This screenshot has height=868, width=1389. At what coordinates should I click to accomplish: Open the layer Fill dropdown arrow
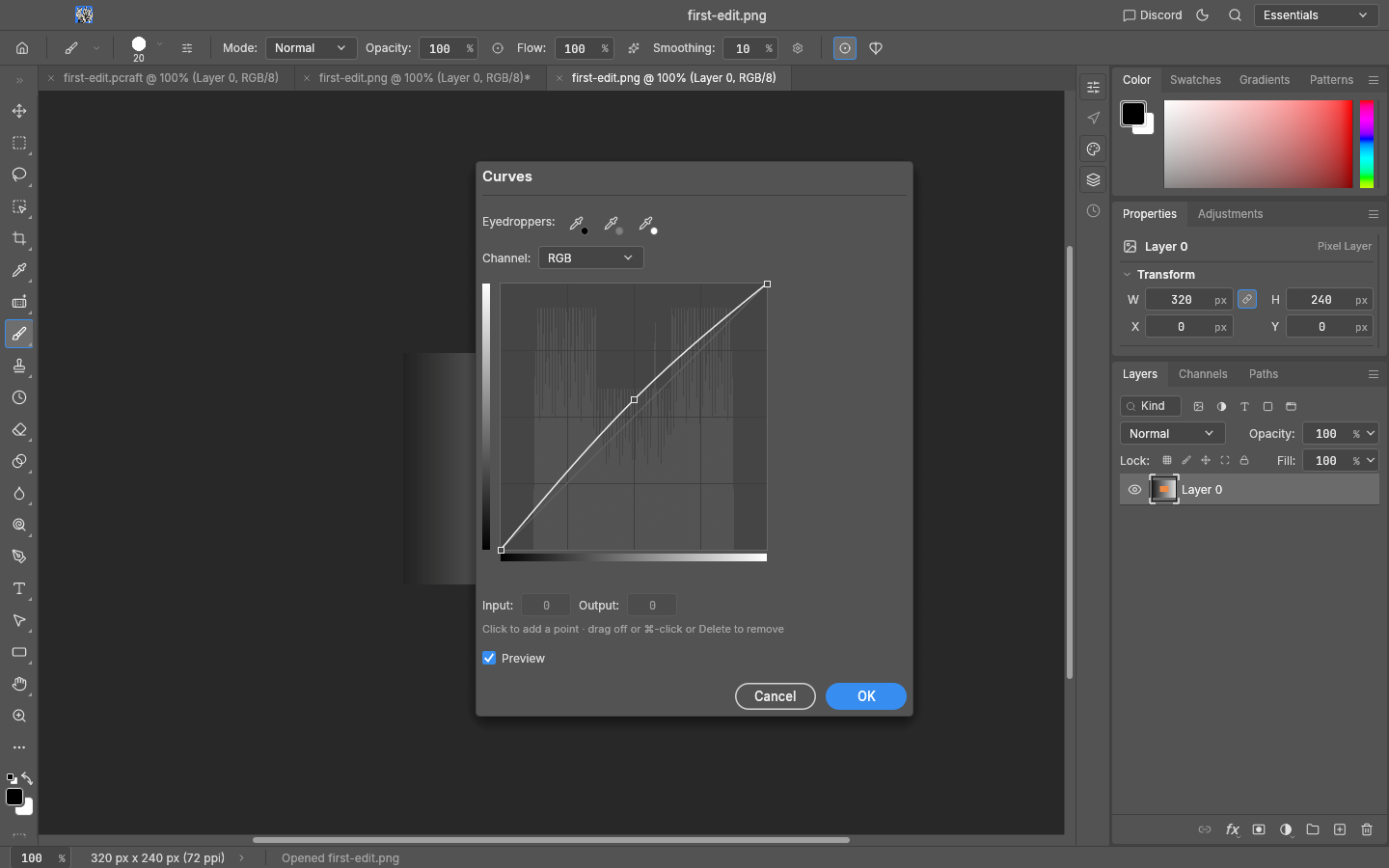click(1371, 461)
